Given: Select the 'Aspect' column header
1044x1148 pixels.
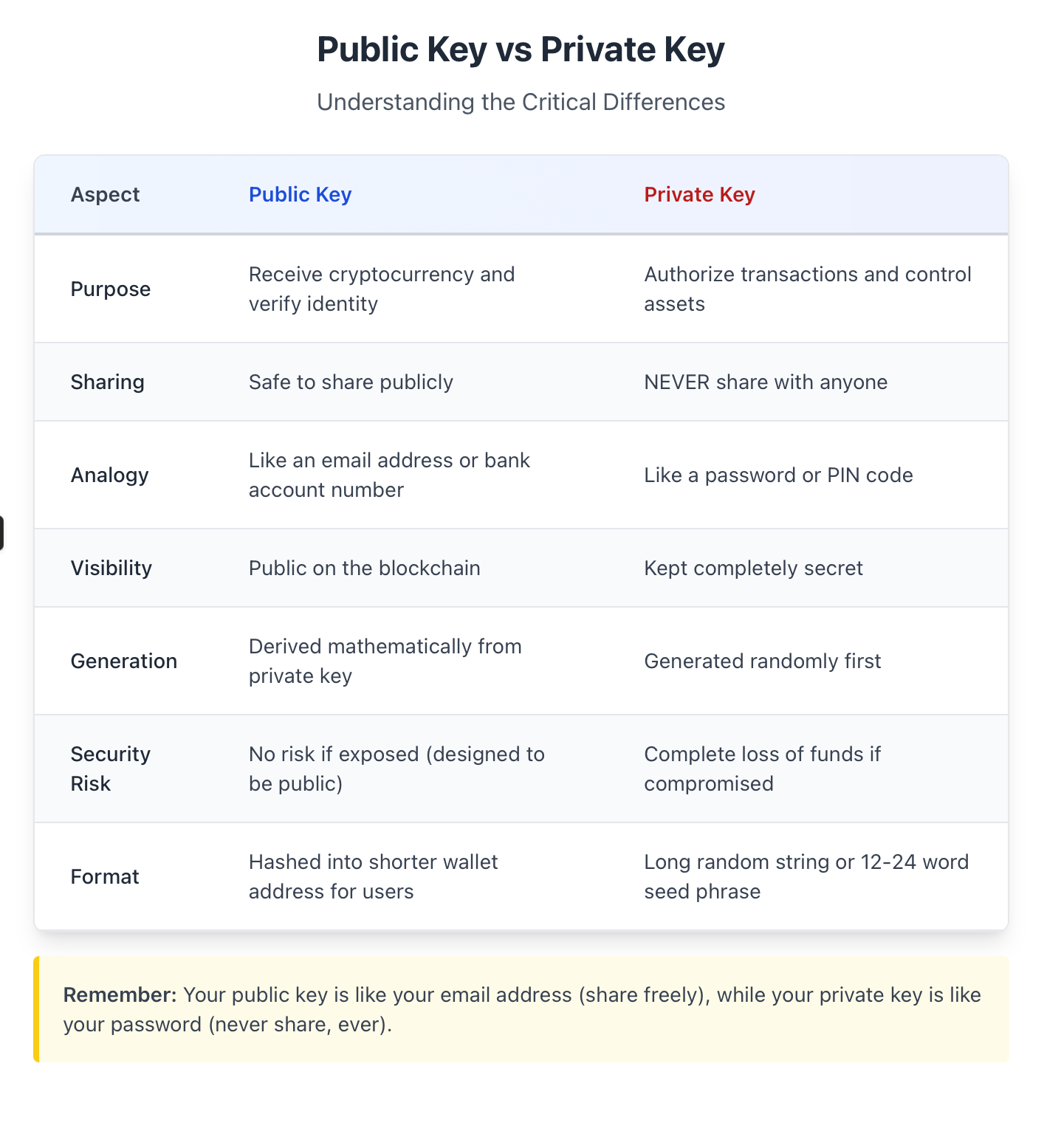Looking at the screenshot, I should tap(105, 195).
